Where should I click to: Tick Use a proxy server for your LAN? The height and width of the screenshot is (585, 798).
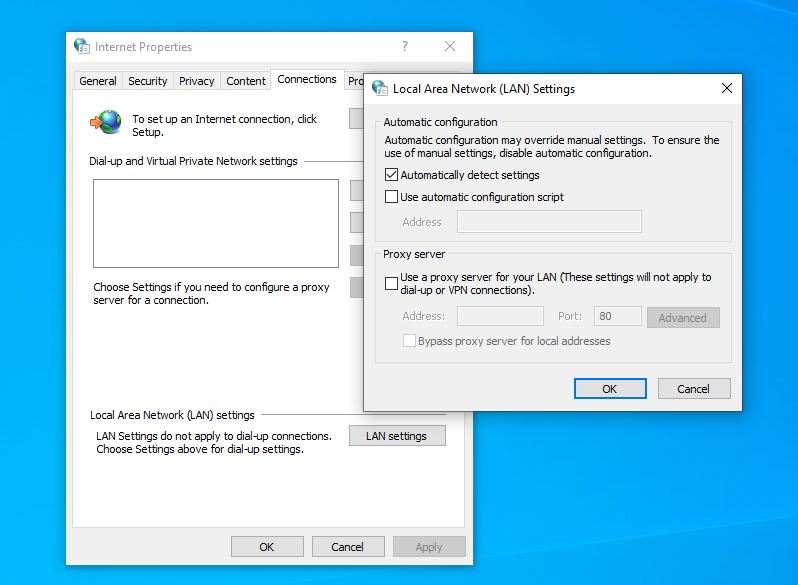(x=392, y=283)
